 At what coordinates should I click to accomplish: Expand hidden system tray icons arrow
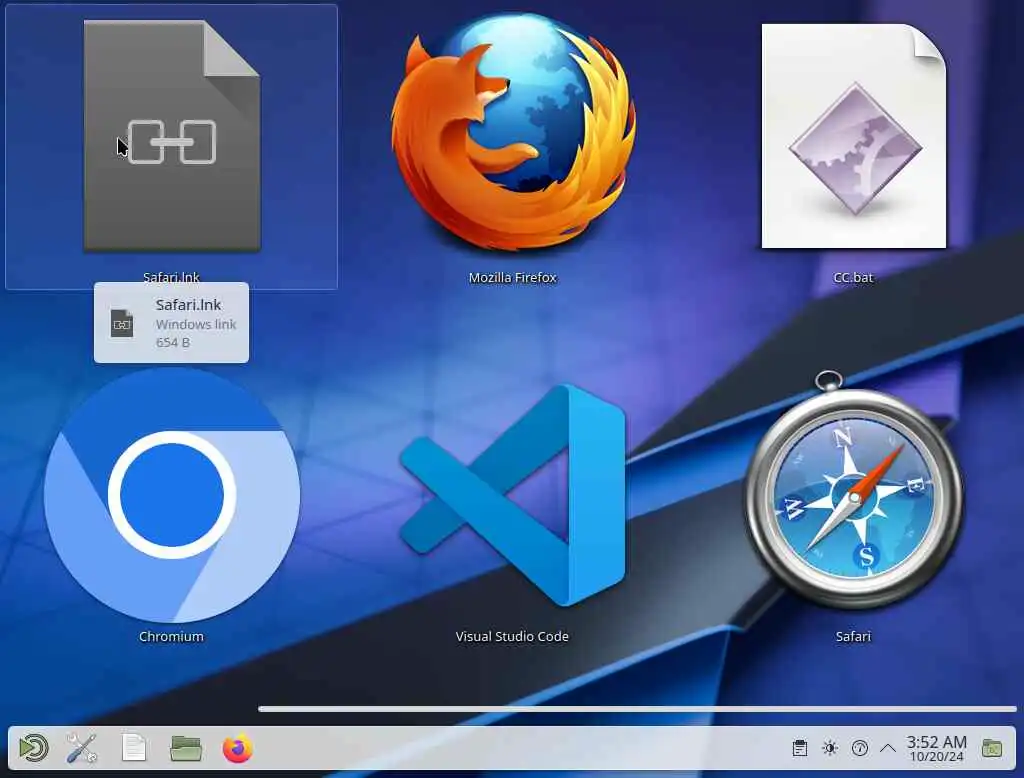click(888, 748)
